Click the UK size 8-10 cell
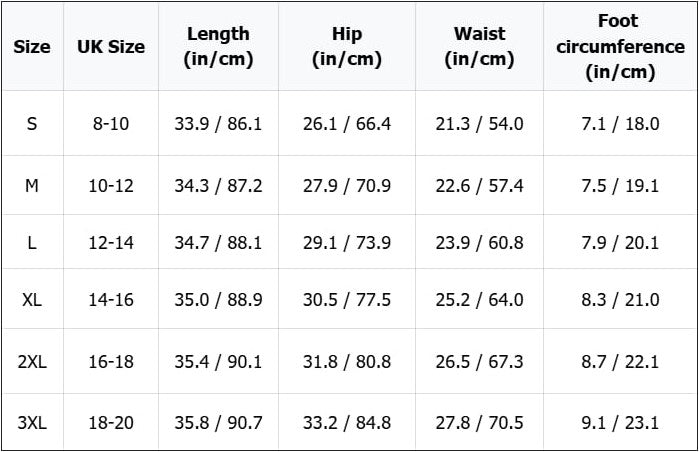The width and height of the screenshot is (699, 452). coord(111,124)
